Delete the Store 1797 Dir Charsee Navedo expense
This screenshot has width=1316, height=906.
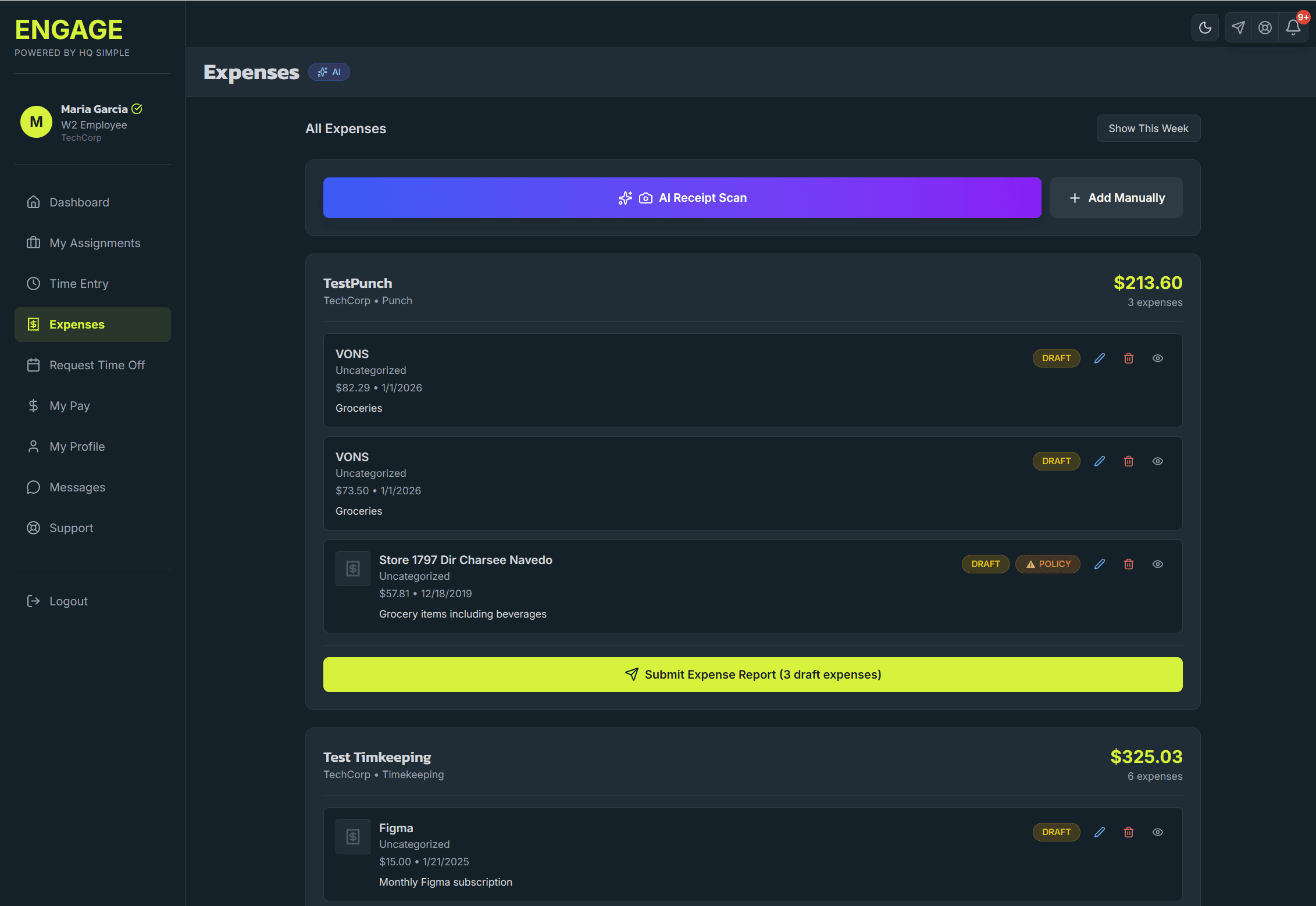click(1128, 564)
